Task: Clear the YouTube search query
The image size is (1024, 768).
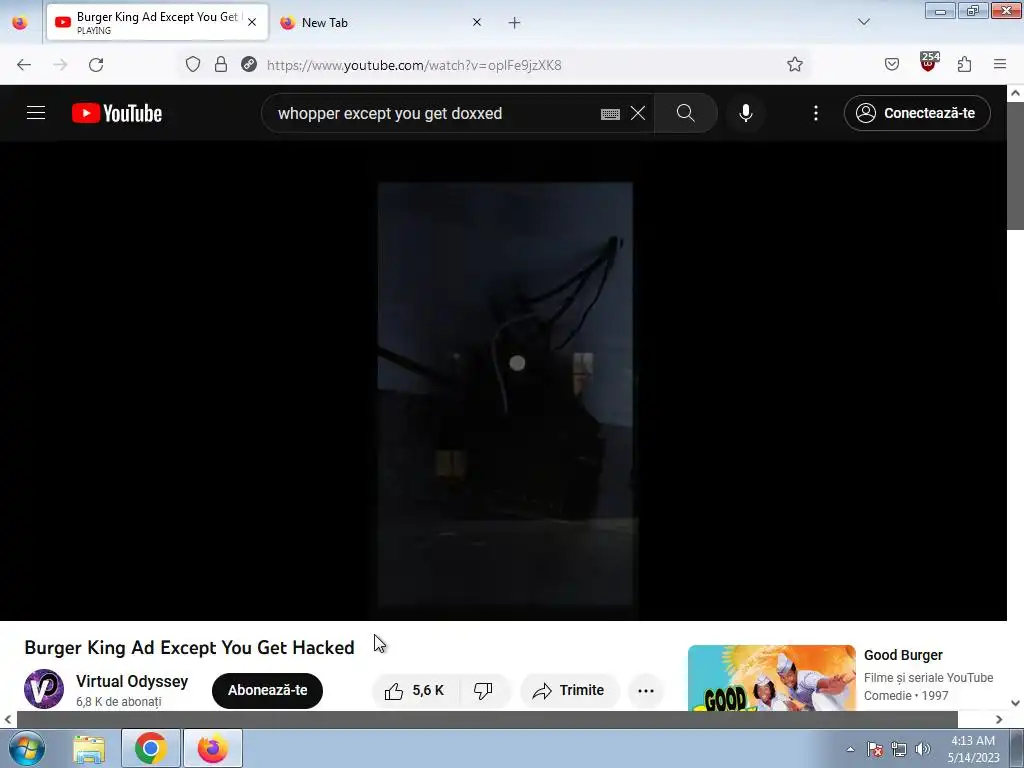Action: pyautogui.click(x=638, y=113)
